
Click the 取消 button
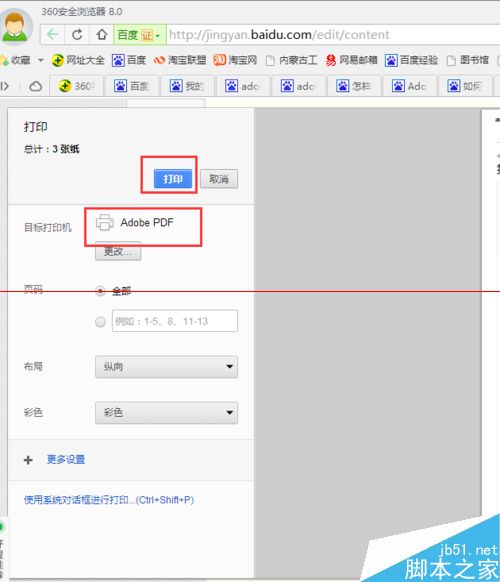pos(219,179)
